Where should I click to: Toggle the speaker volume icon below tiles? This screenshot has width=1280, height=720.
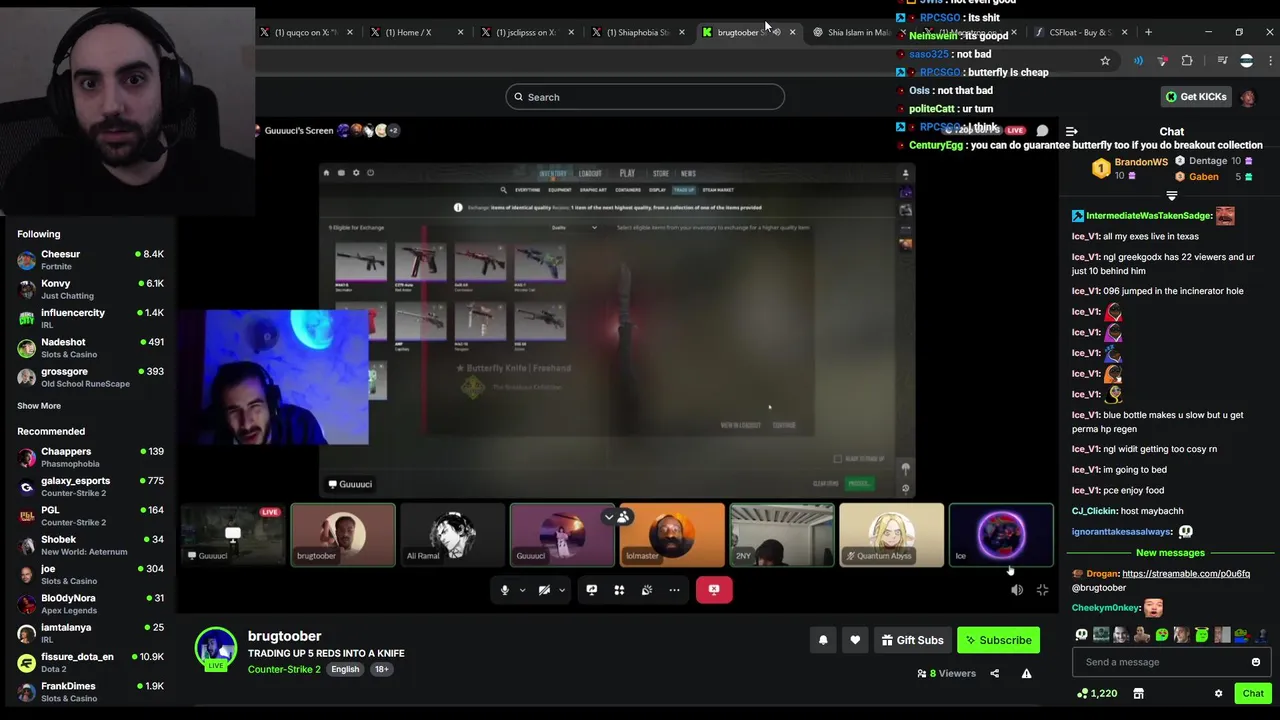pyautogui.click(x=1017, y=590)
